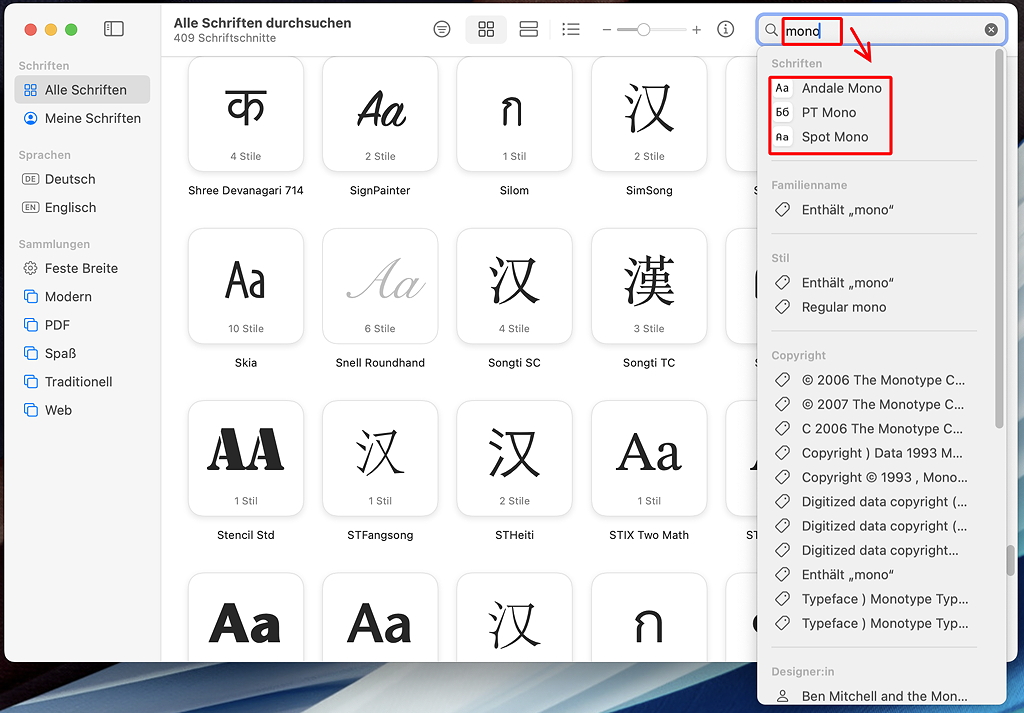This screenshot has width=1024, height=713.
Task: Filter fonts by the Deutsch language
Action: [x=68, y=179]
